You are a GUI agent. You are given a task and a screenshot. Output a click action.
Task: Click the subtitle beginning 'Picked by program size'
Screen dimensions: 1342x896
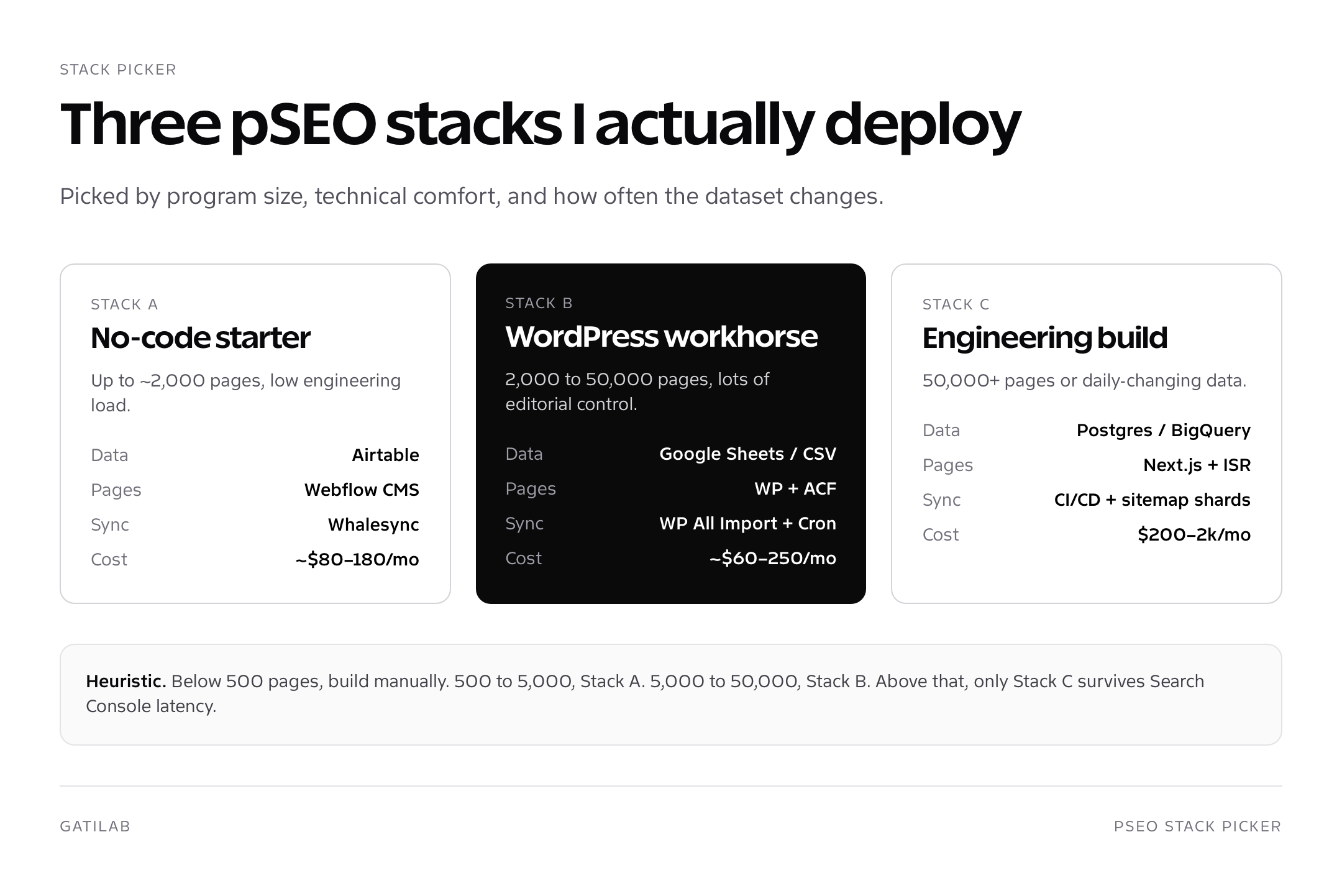coord(472,196)
